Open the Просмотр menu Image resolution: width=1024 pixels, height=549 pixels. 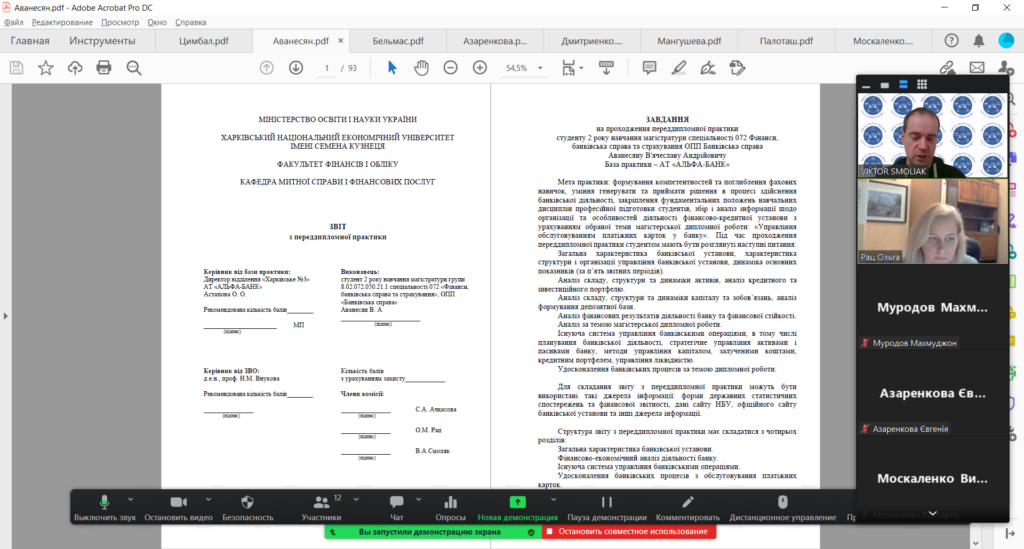[x=120, y=22]
